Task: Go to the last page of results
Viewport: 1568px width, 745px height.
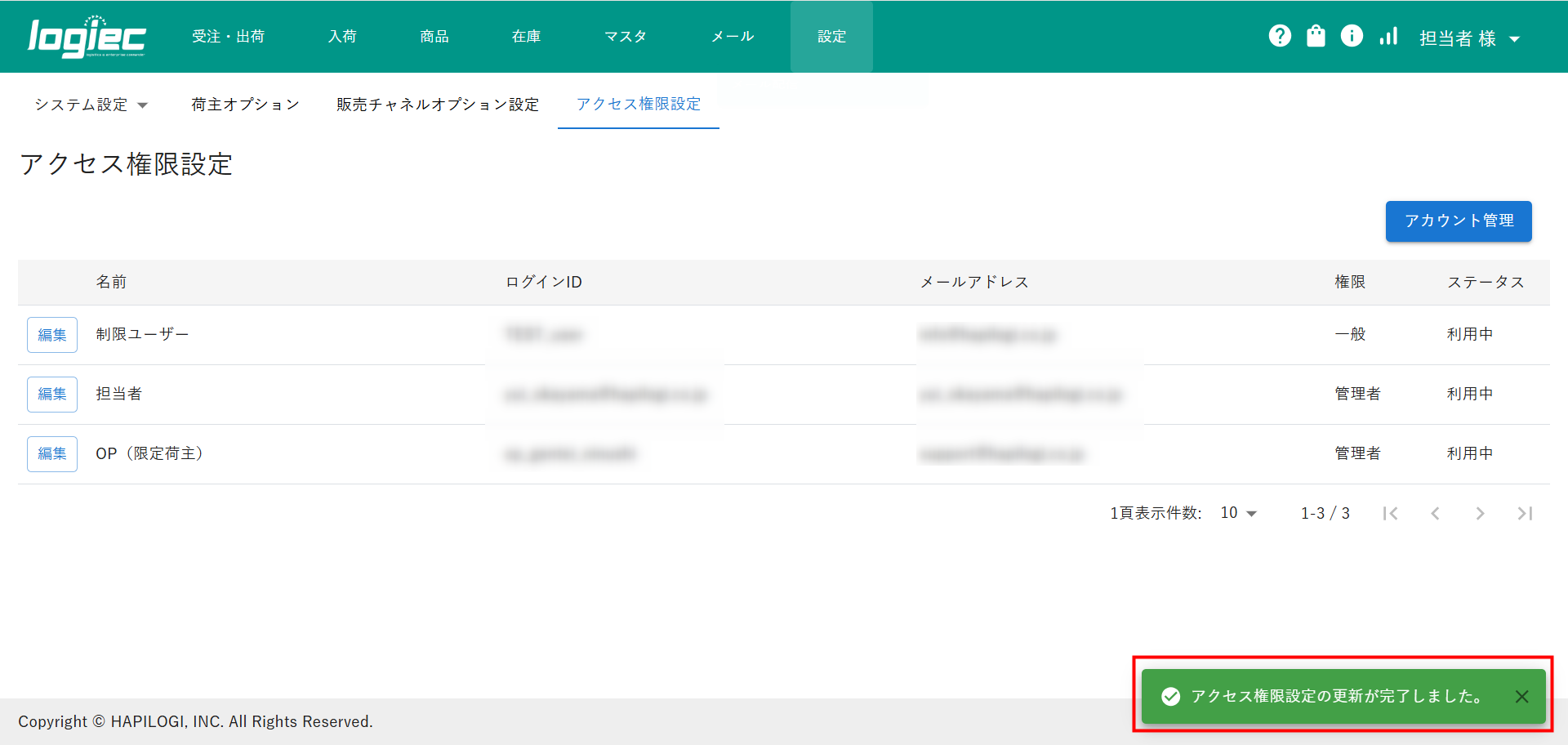Action: (x=1524, y=513)
